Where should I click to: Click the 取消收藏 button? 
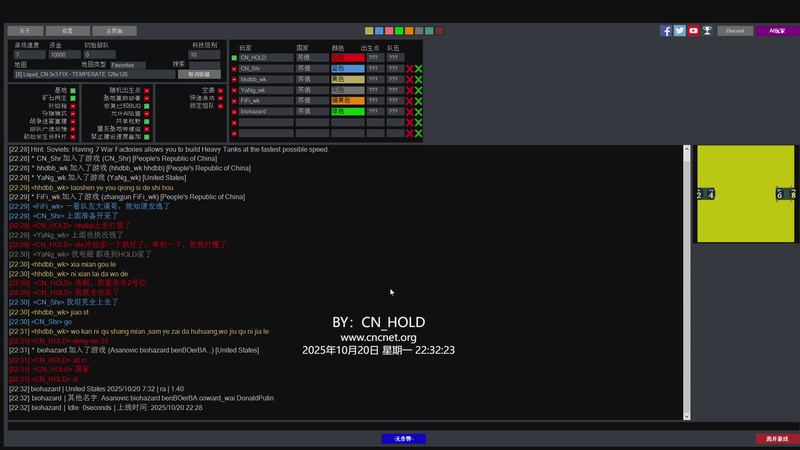[x=199, y=74]
